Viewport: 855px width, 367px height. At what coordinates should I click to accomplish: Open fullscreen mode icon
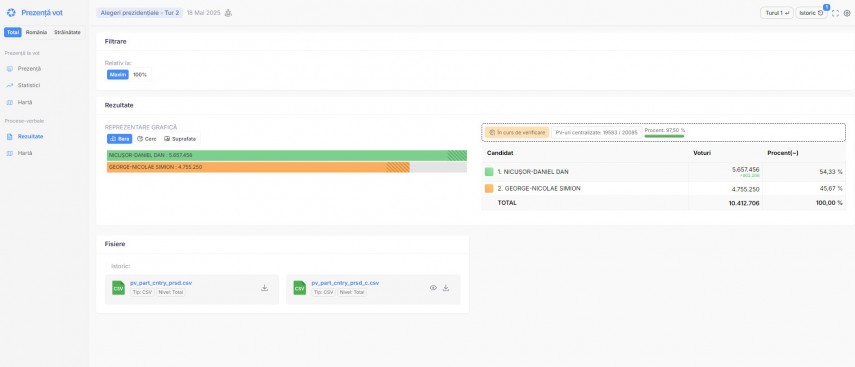tap(835, 13)
